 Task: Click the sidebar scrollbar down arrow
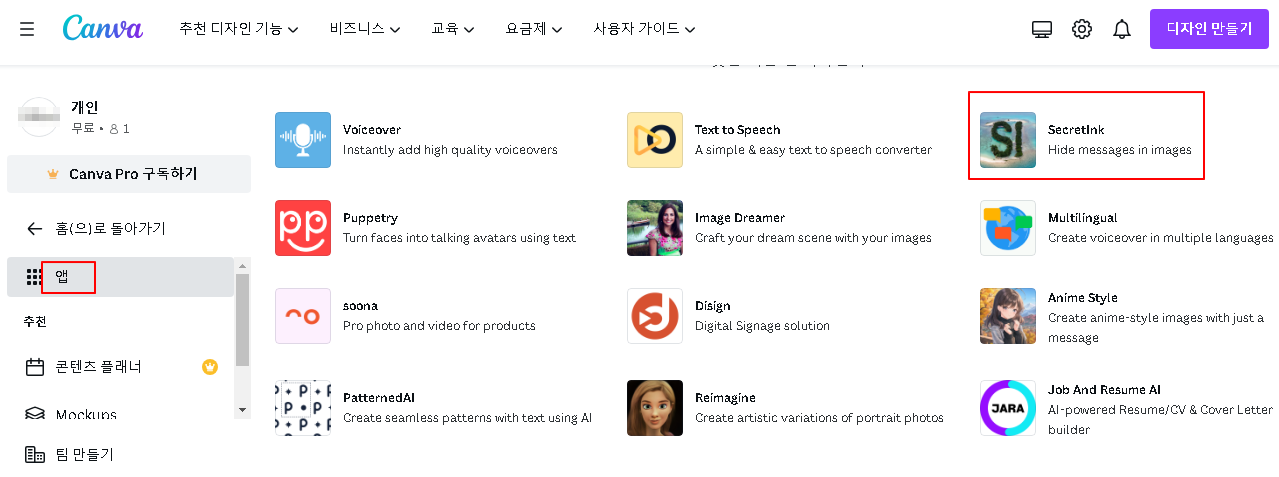[242, 410]
